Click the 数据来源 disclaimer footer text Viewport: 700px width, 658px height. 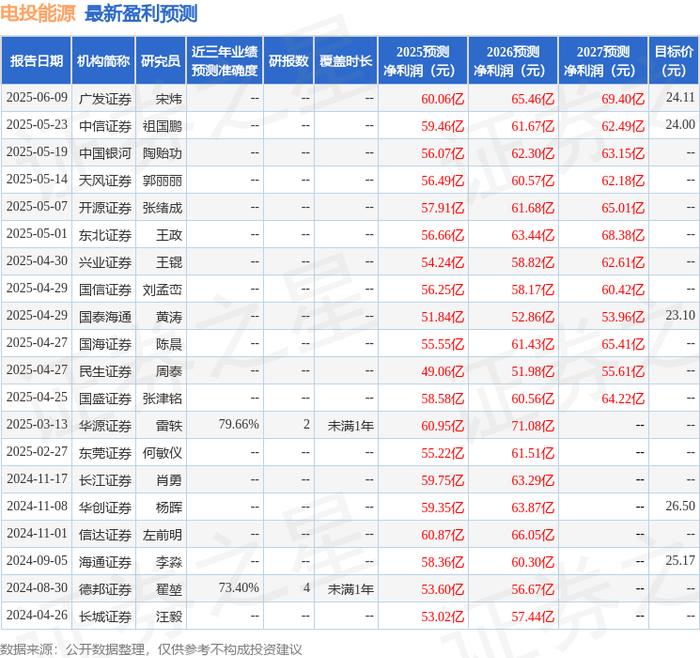tap(151, 649)
